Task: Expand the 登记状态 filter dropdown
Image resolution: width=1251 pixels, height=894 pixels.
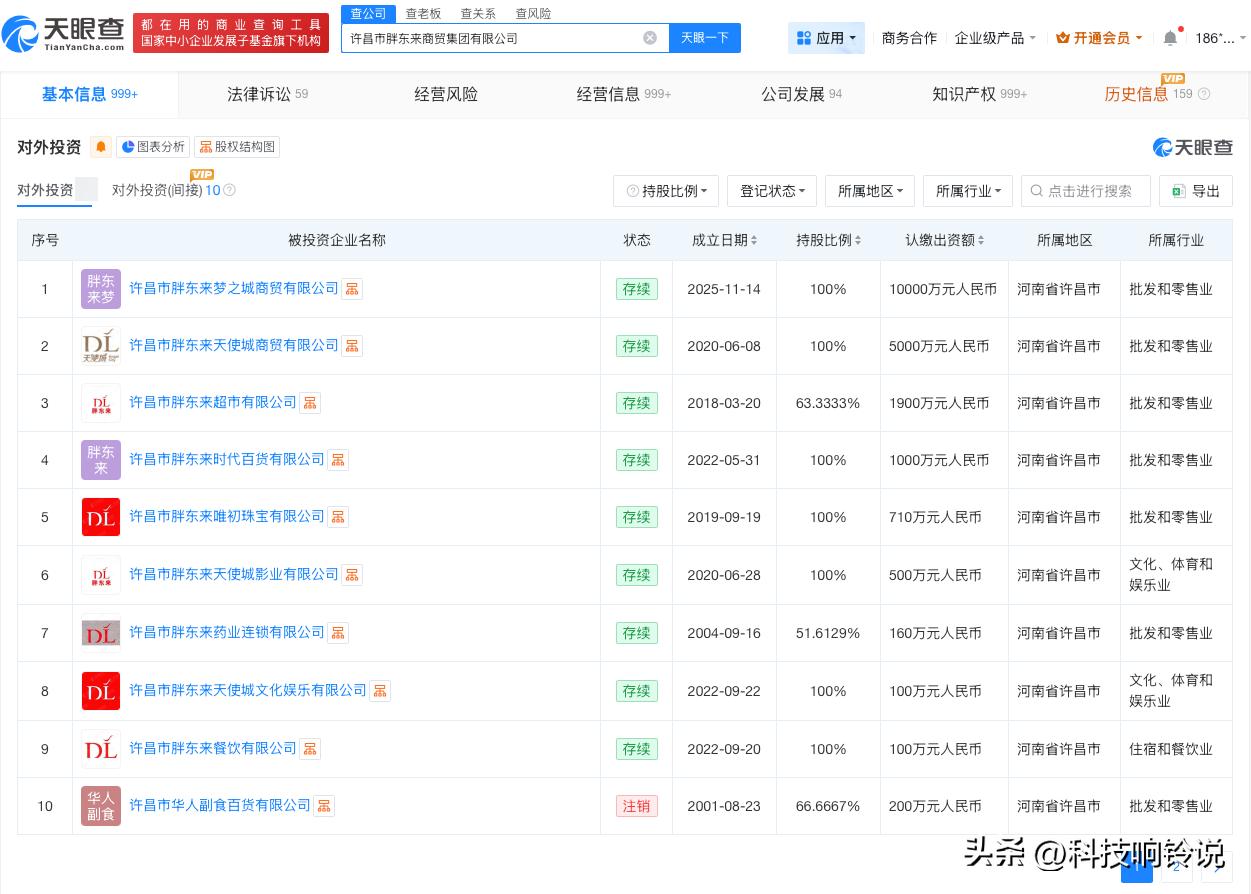Action: [772, 191]
